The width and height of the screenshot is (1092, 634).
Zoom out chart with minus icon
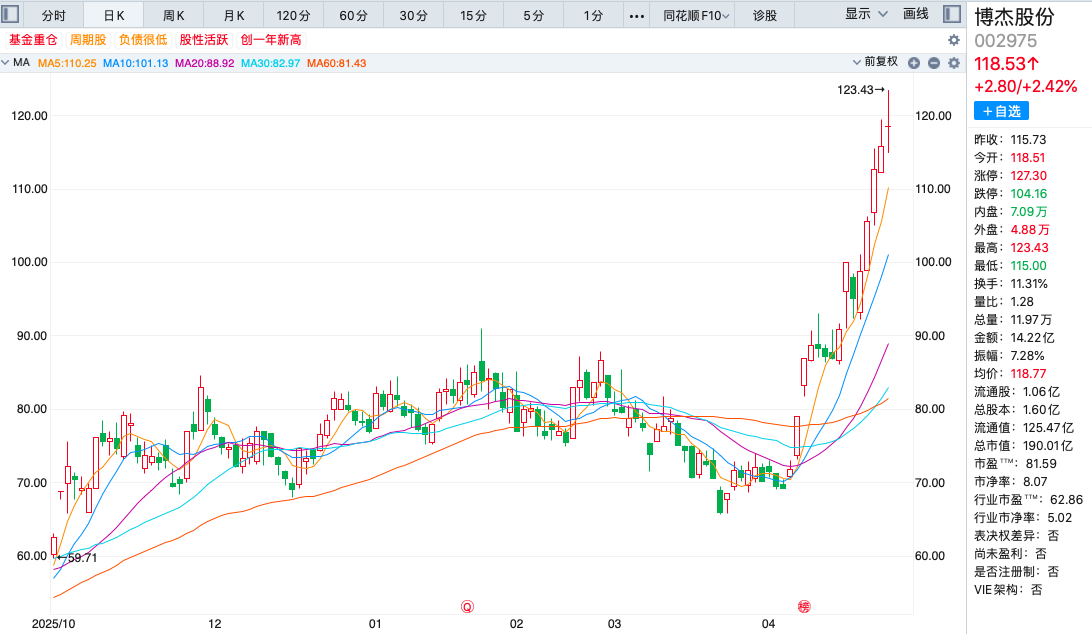pos(933,63)
